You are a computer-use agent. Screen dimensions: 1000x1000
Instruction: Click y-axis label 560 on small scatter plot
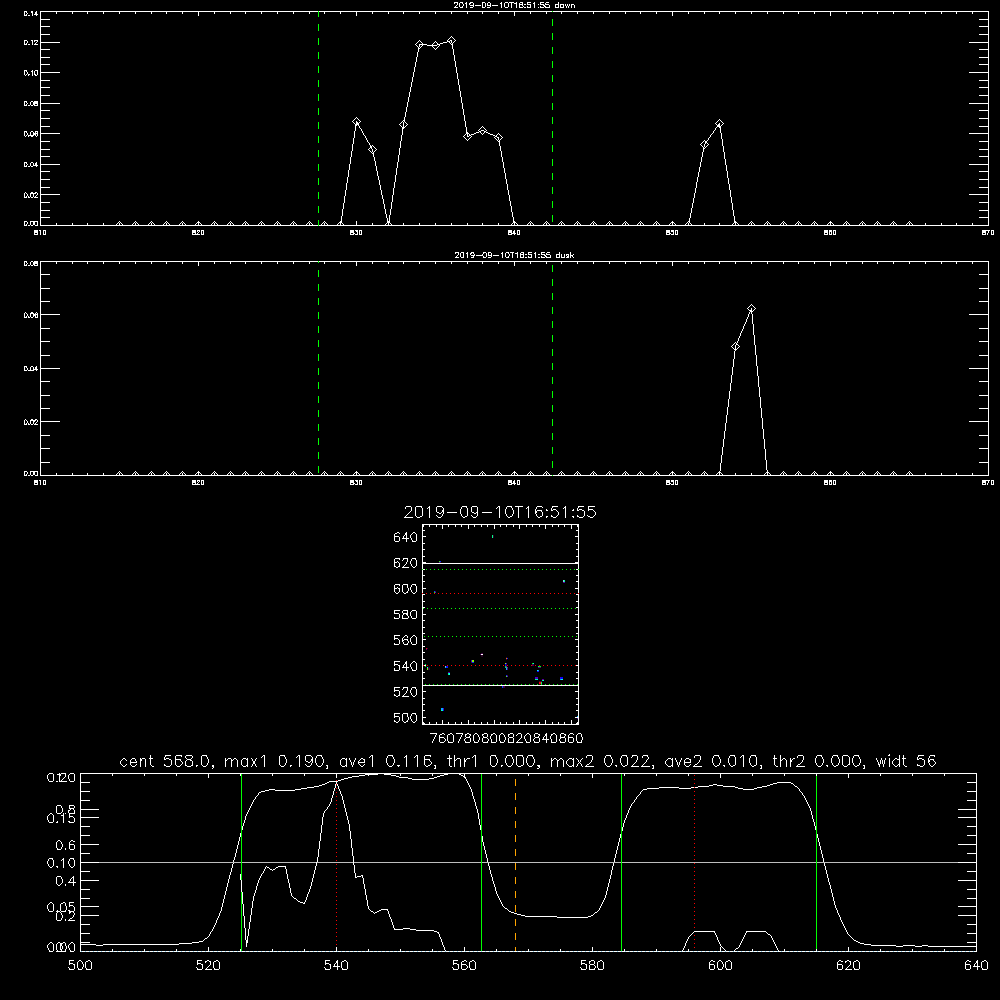click(406, 640)
